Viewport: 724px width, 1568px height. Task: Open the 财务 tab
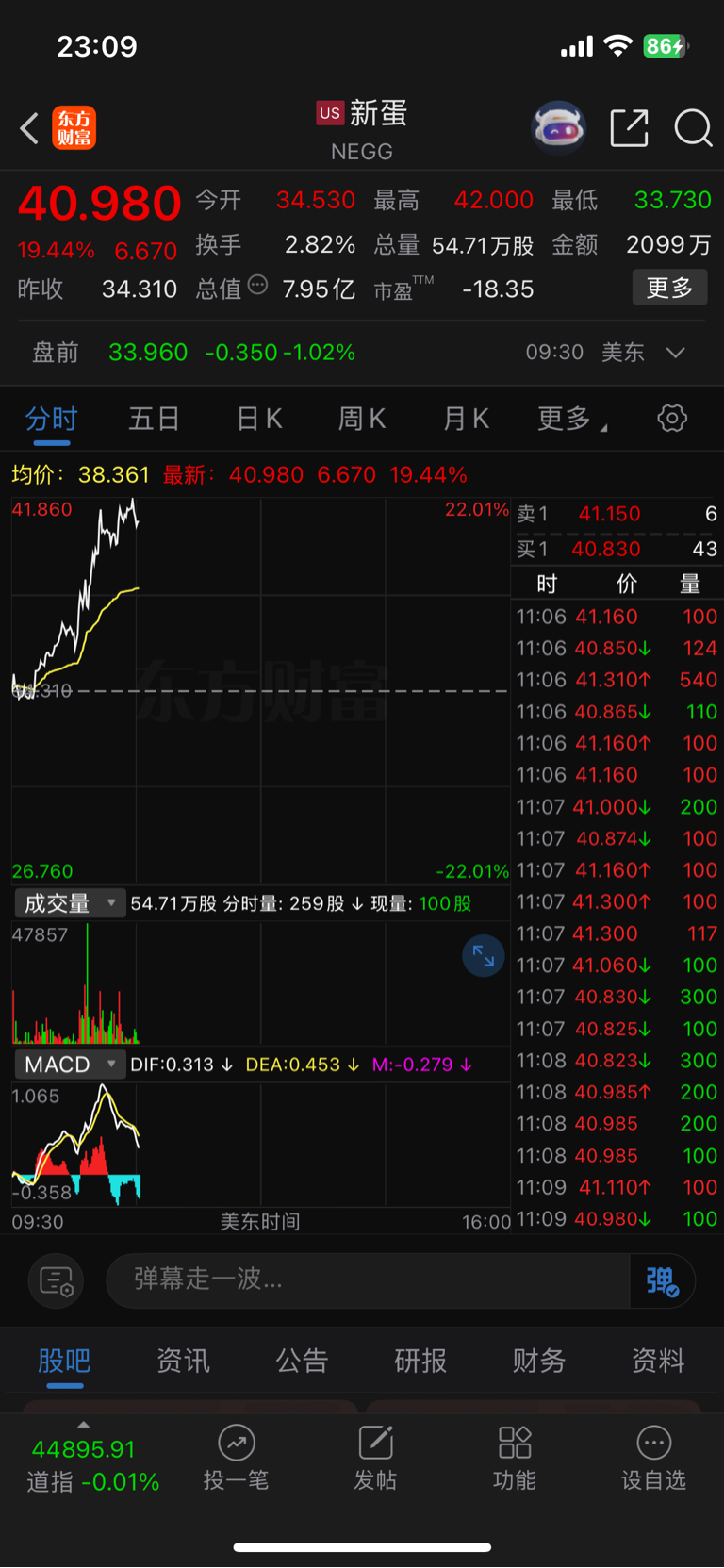pyautogui.click(x=539, y=1361)
